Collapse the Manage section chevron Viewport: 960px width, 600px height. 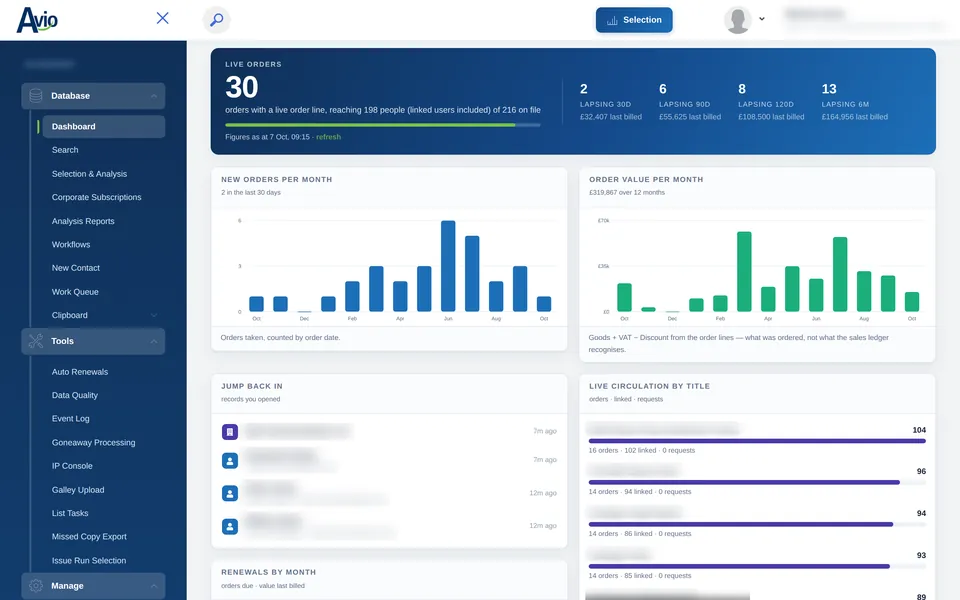coord(154,587)
